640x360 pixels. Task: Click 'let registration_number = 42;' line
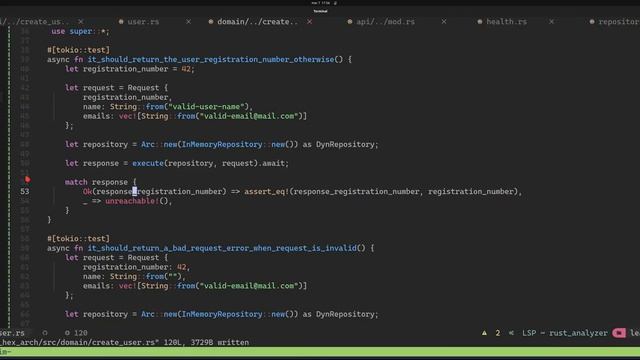[x=130, y=69]
